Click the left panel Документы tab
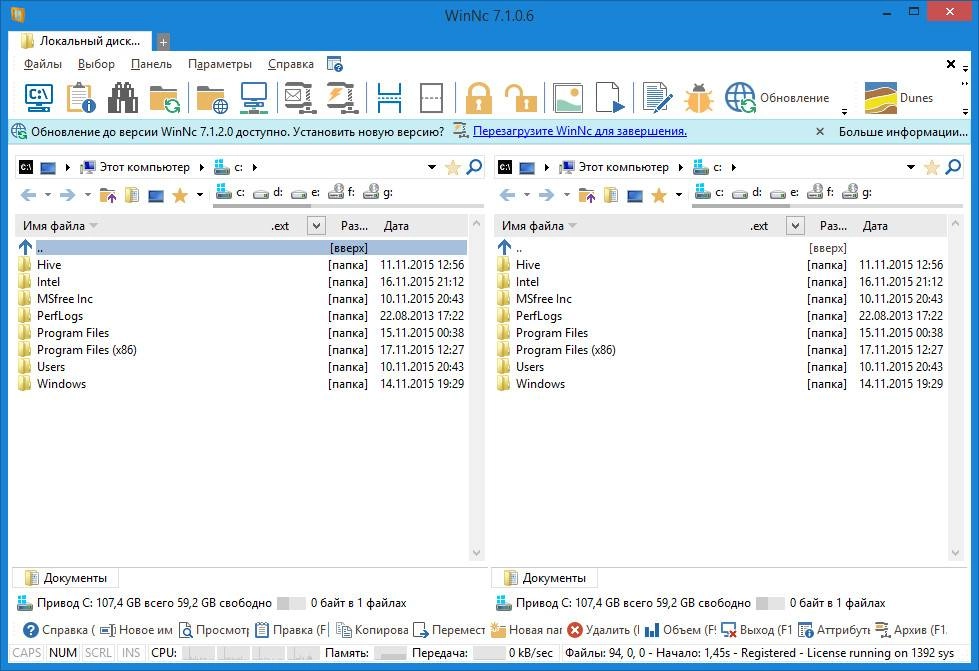The width and height of the screenshot is (979, 671). pos(66,578)
